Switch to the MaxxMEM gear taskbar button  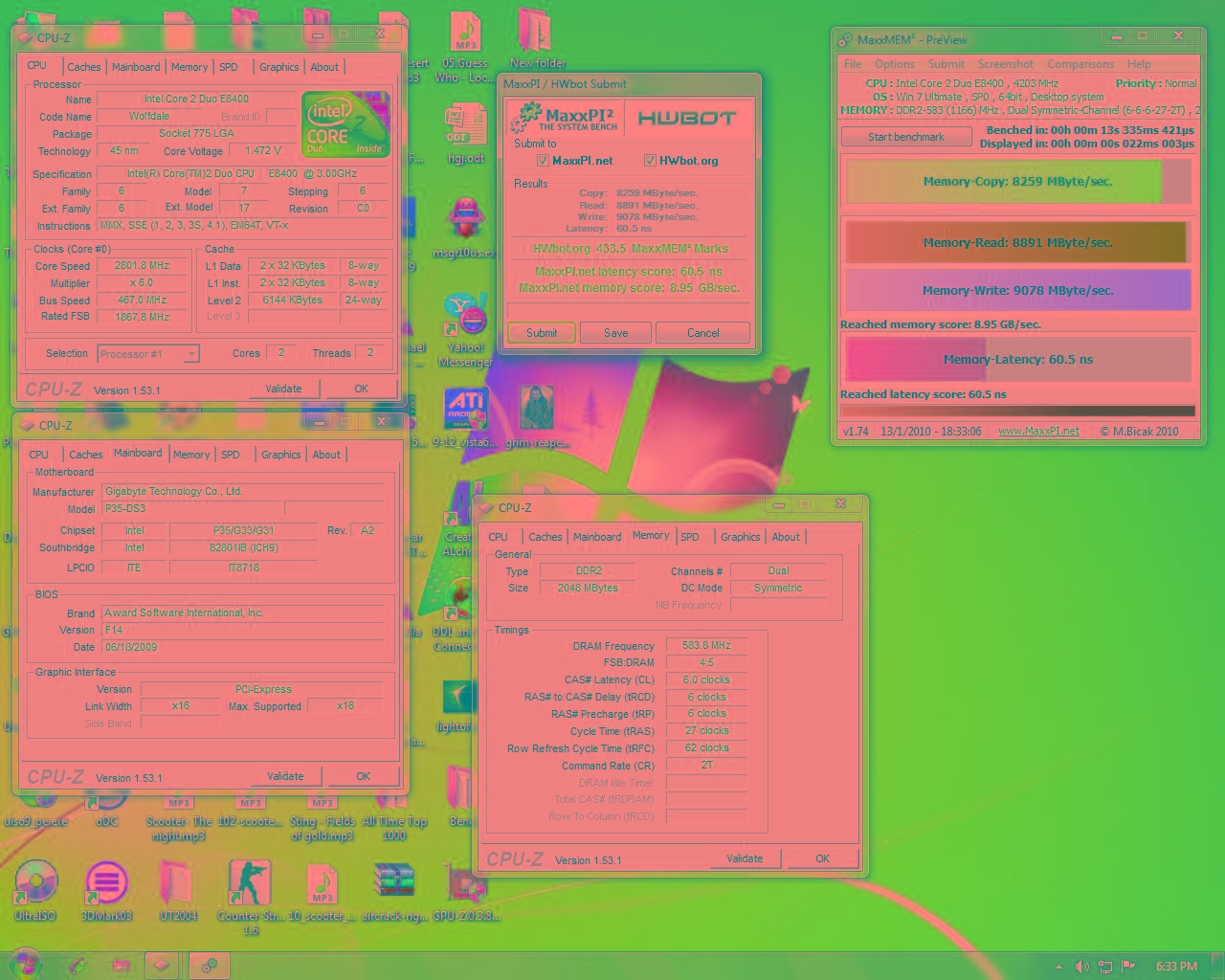210,966
